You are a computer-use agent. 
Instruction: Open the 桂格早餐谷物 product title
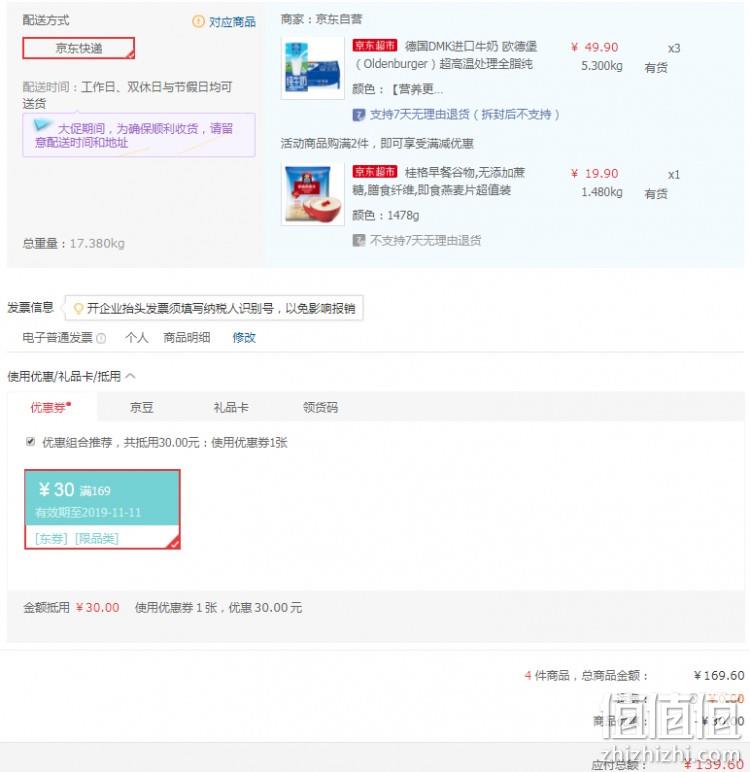point(439,181)
